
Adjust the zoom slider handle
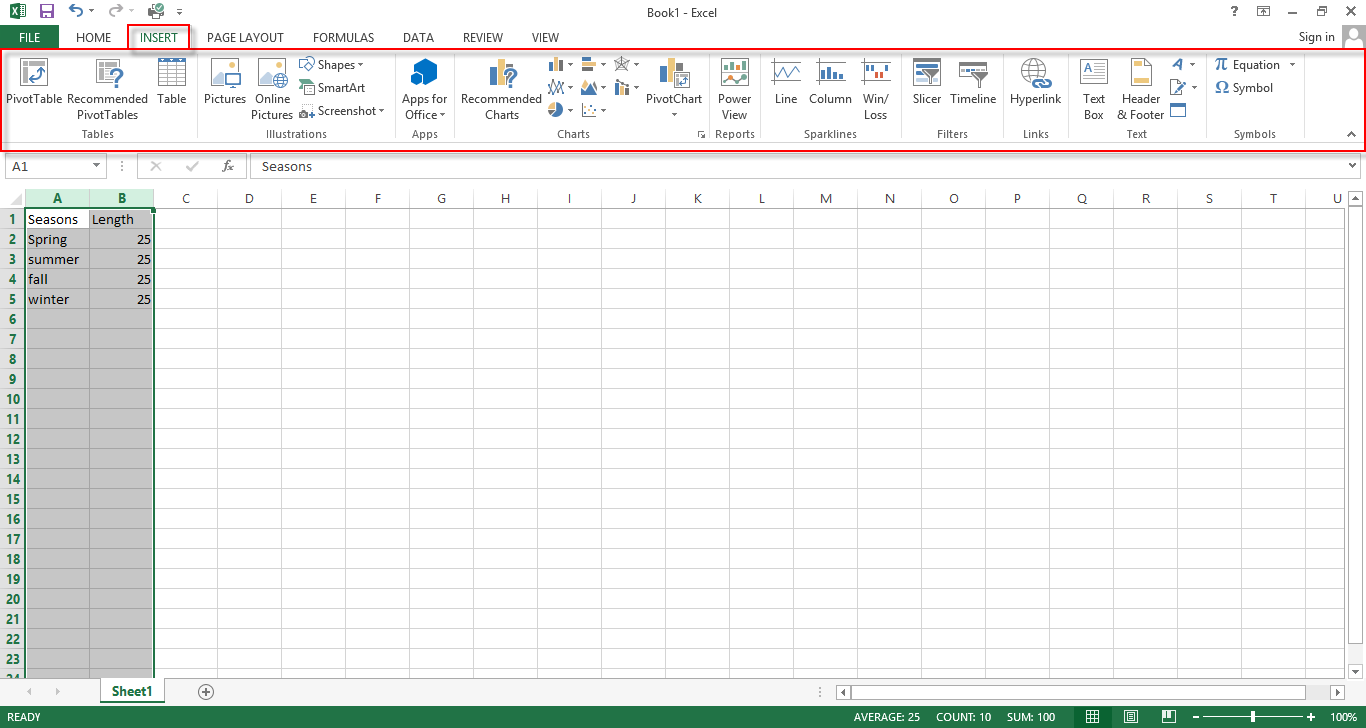[x=1253, y=717]
